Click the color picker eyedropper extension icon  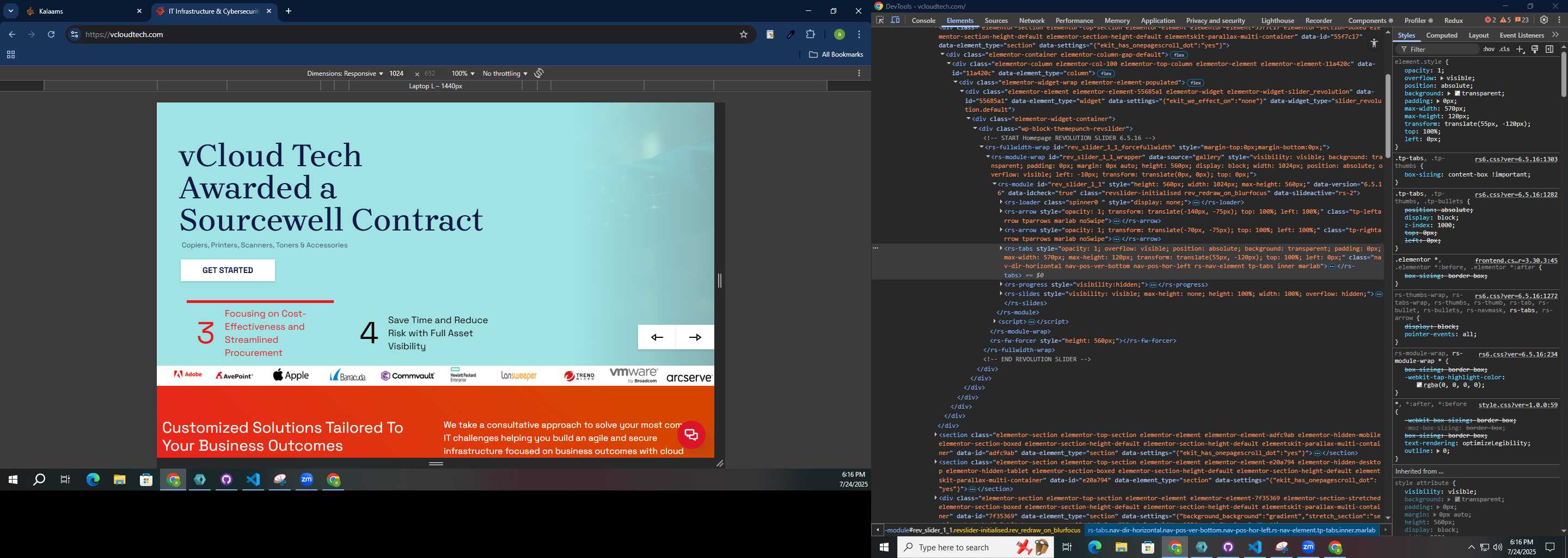[x=791, y=35]
